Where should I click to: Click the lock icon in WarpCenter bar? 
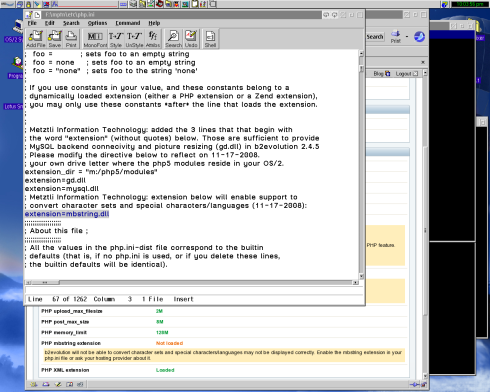(x=28, y=4)
